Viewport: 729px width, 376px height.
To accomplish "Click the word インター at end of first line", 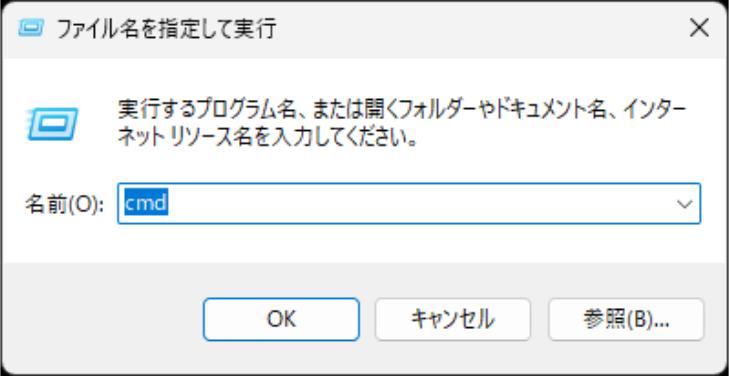I will click(x=654, y=111).
